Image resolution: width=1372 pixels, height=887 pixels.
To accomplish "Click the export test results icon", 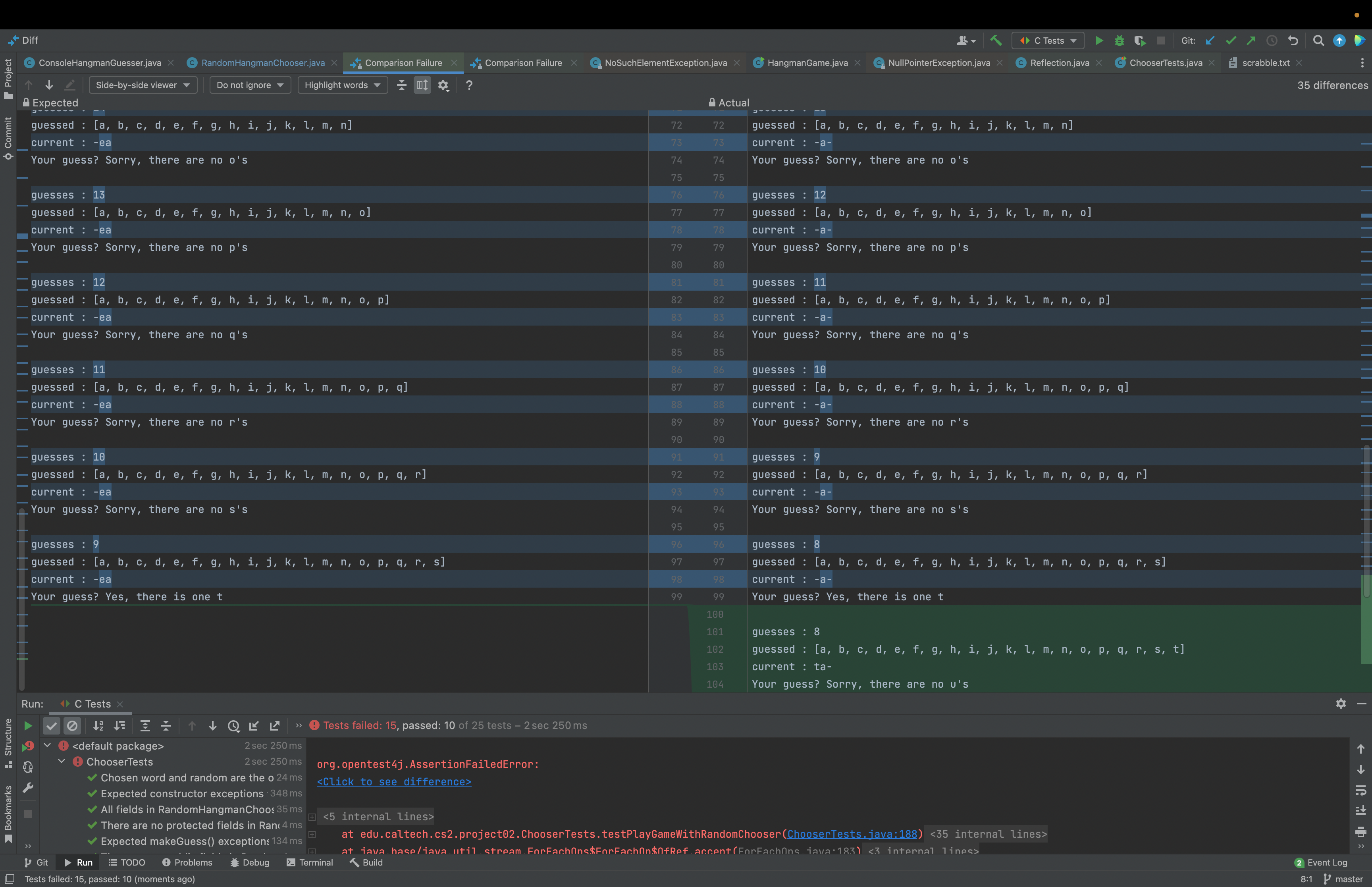I will click(x=275, y=726).
